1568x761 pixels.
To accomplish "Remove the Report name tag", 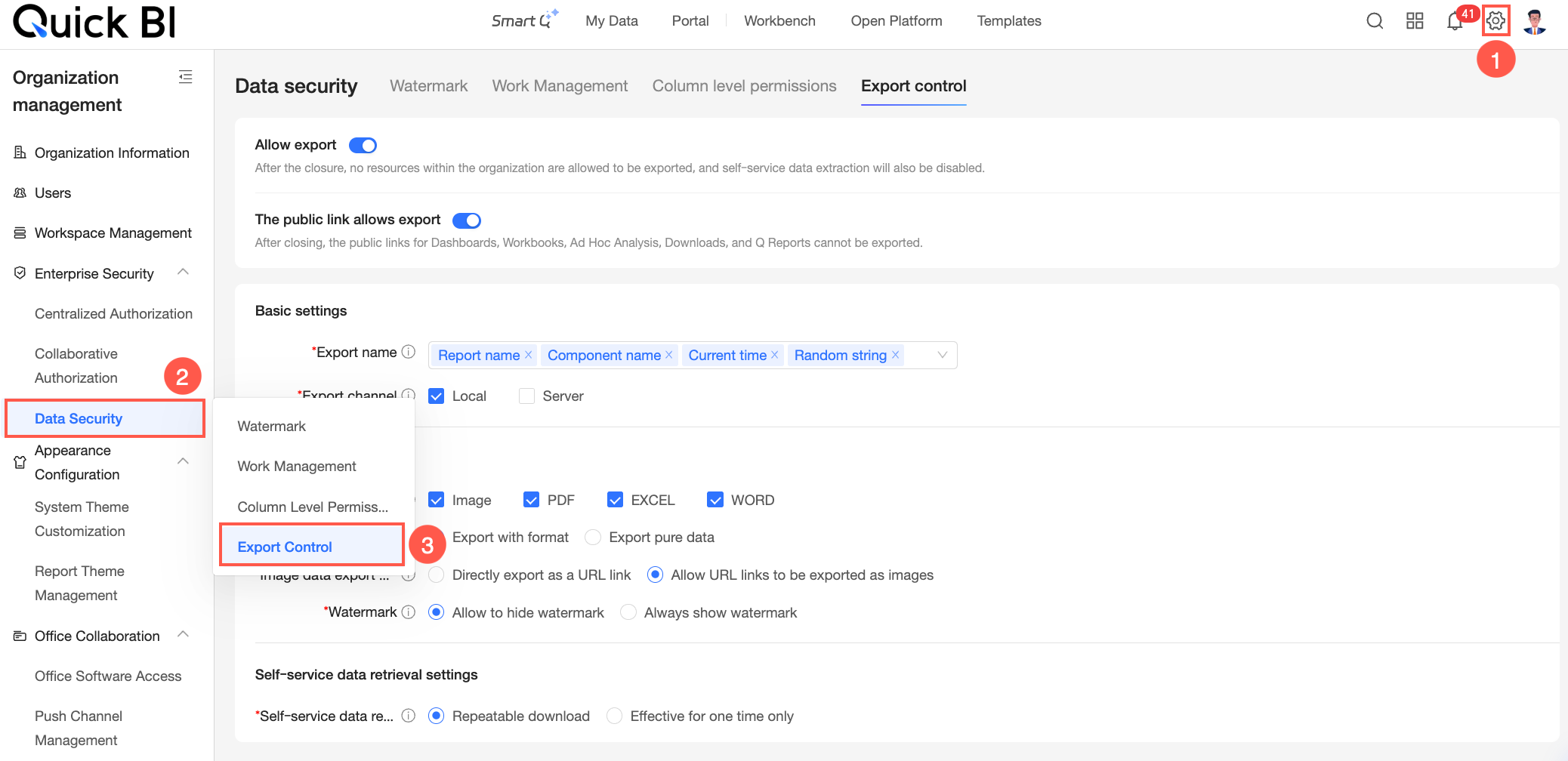I will click(529, 355).
